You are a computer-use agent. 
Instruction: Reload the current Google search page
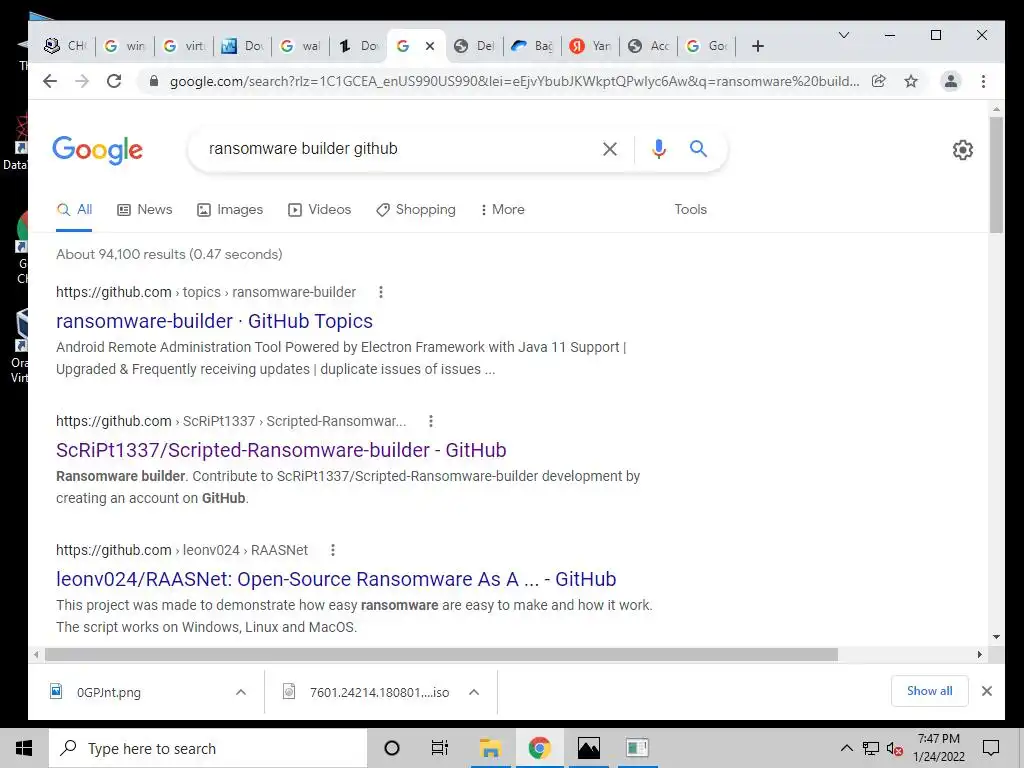pyautogui.click(x=114, y=81)
